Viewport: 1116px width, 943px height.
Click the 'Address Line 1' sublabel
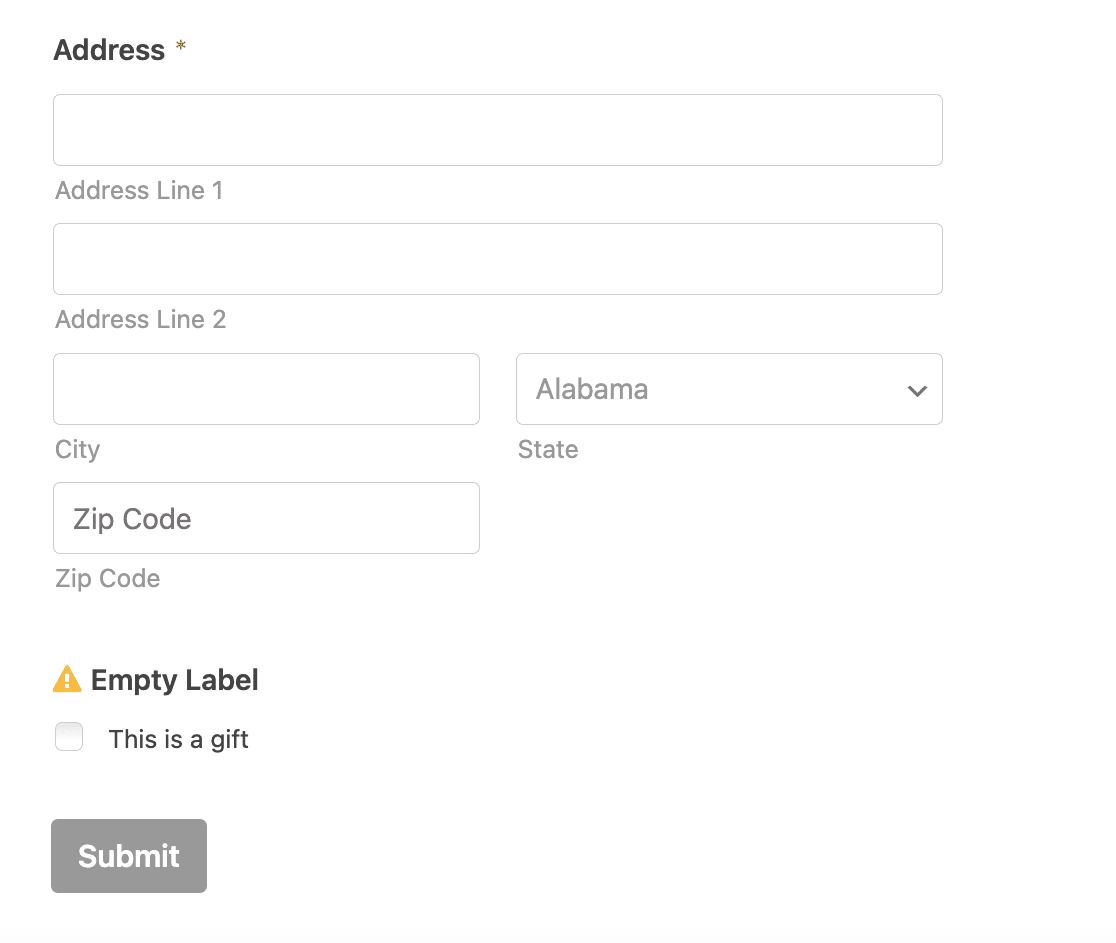point(140,190)
